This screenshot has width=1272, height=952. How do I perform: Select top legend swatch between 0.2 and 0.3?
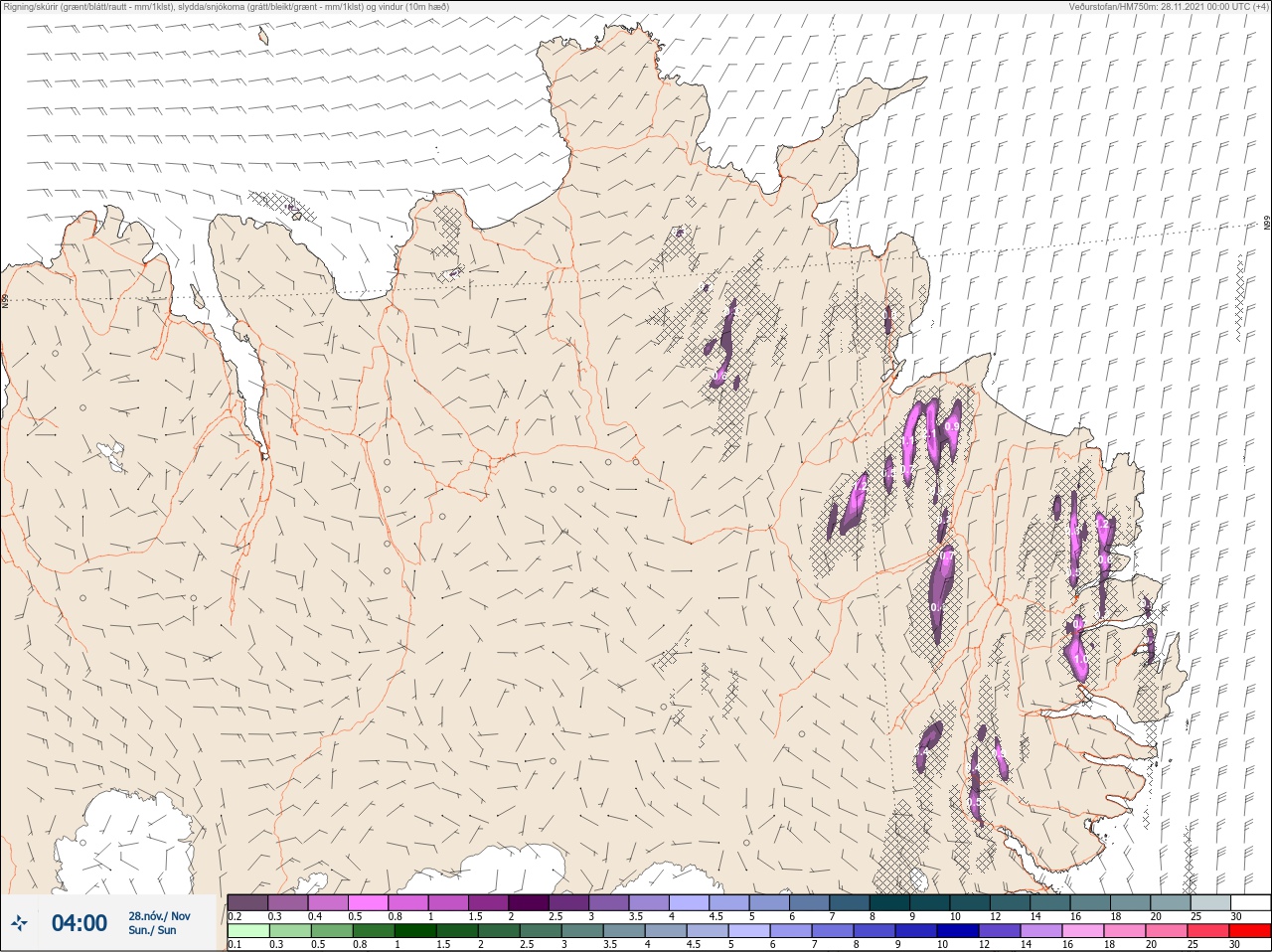[x=247, y=902]
